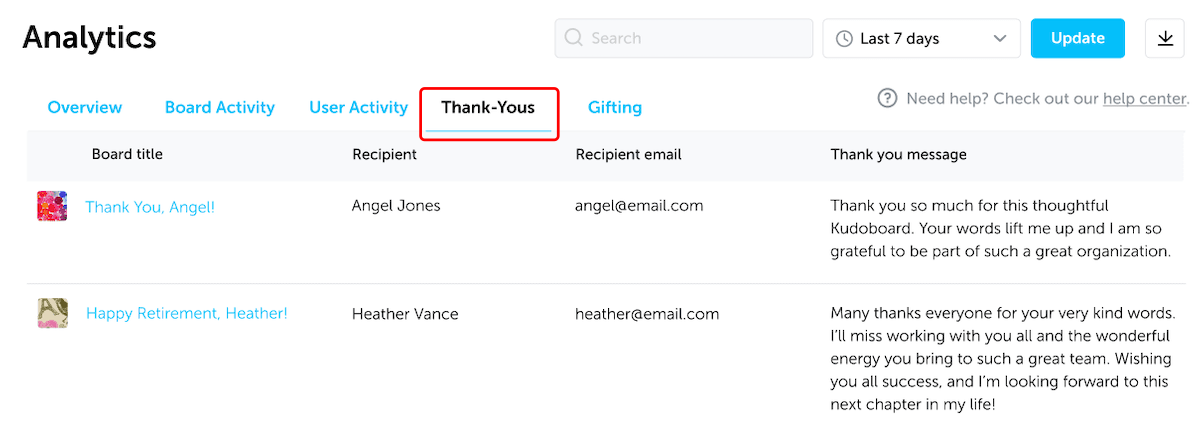Click the Thank You, Angel! board thumbnail

pos(52,206)
